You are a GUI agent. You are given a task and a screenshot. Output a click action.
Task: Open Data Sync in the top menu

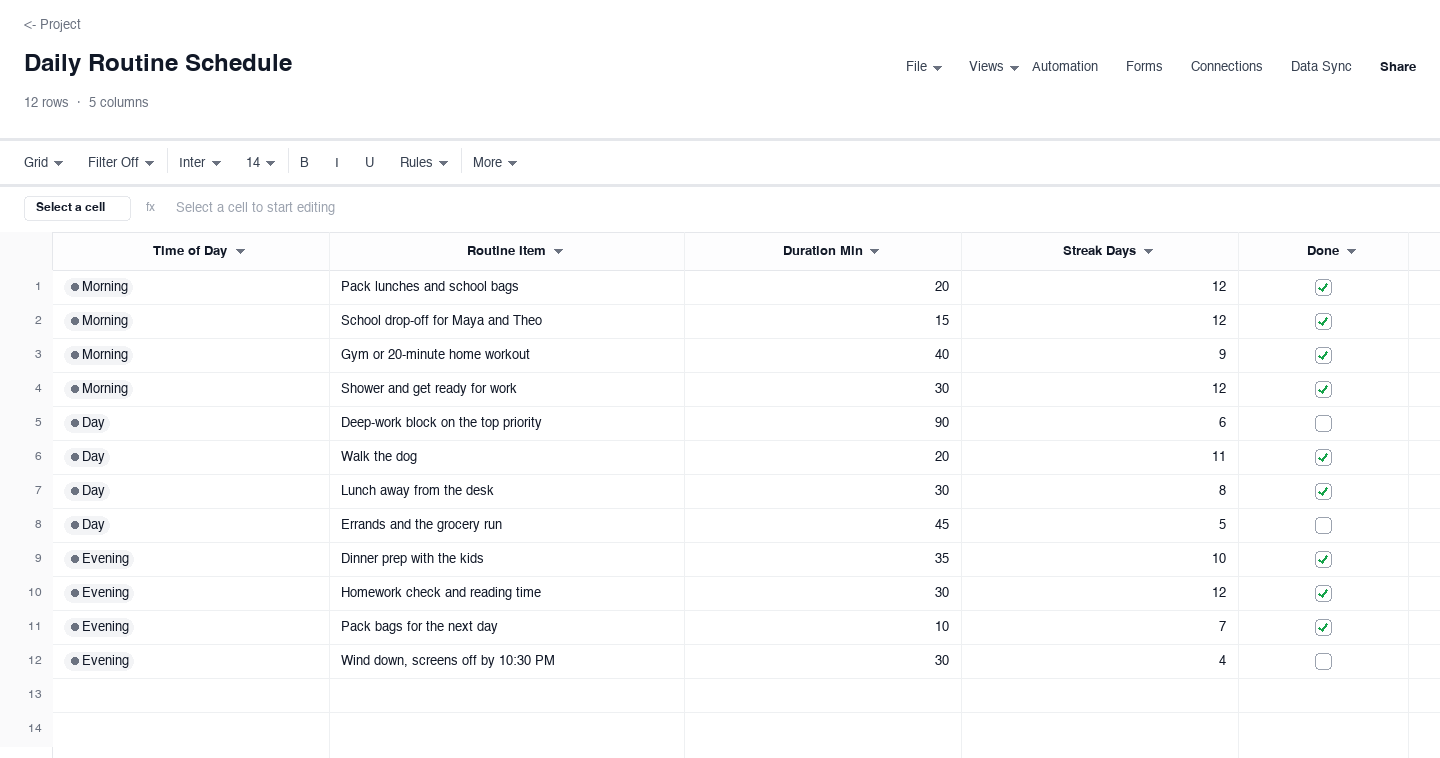1321,67
